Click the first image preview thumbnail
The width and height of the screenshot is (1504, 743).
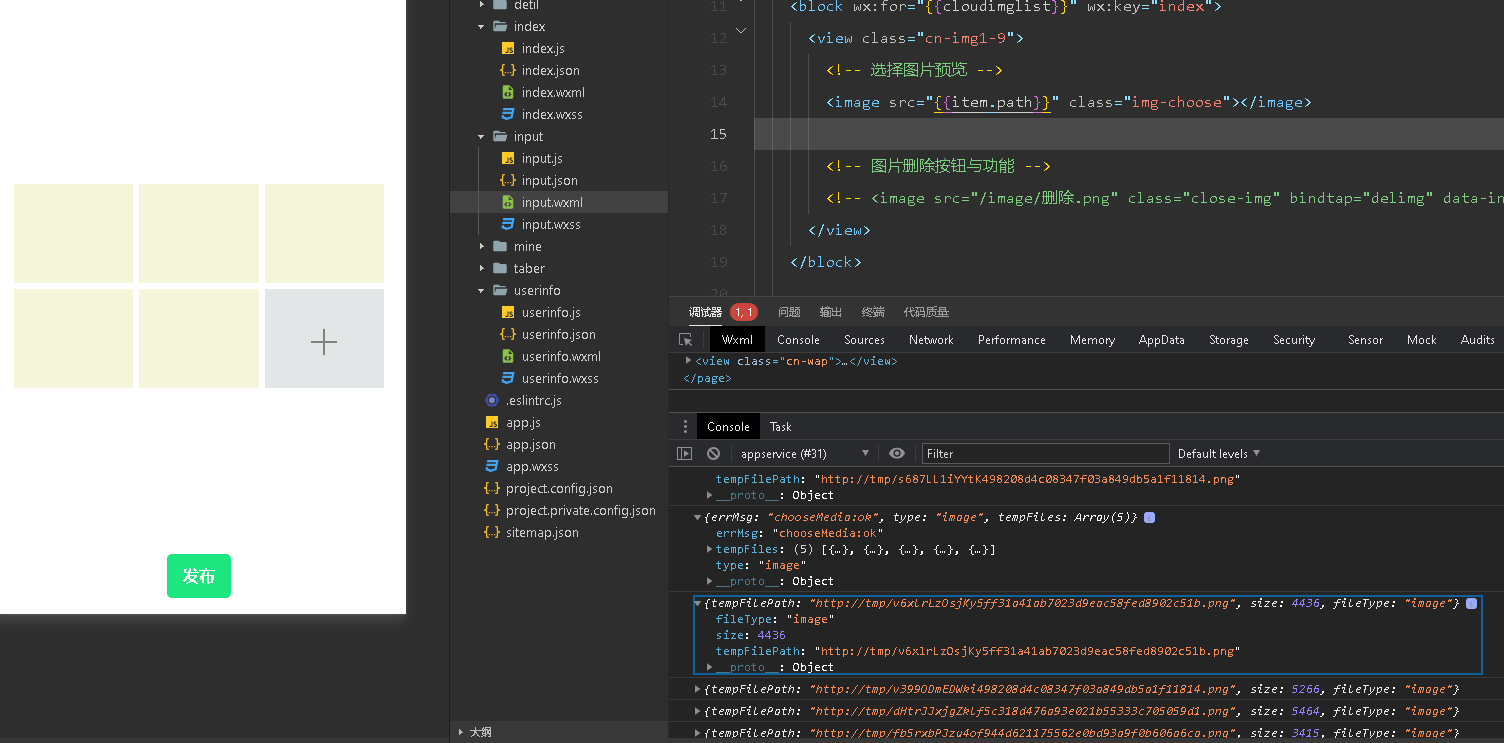point(73,233)
